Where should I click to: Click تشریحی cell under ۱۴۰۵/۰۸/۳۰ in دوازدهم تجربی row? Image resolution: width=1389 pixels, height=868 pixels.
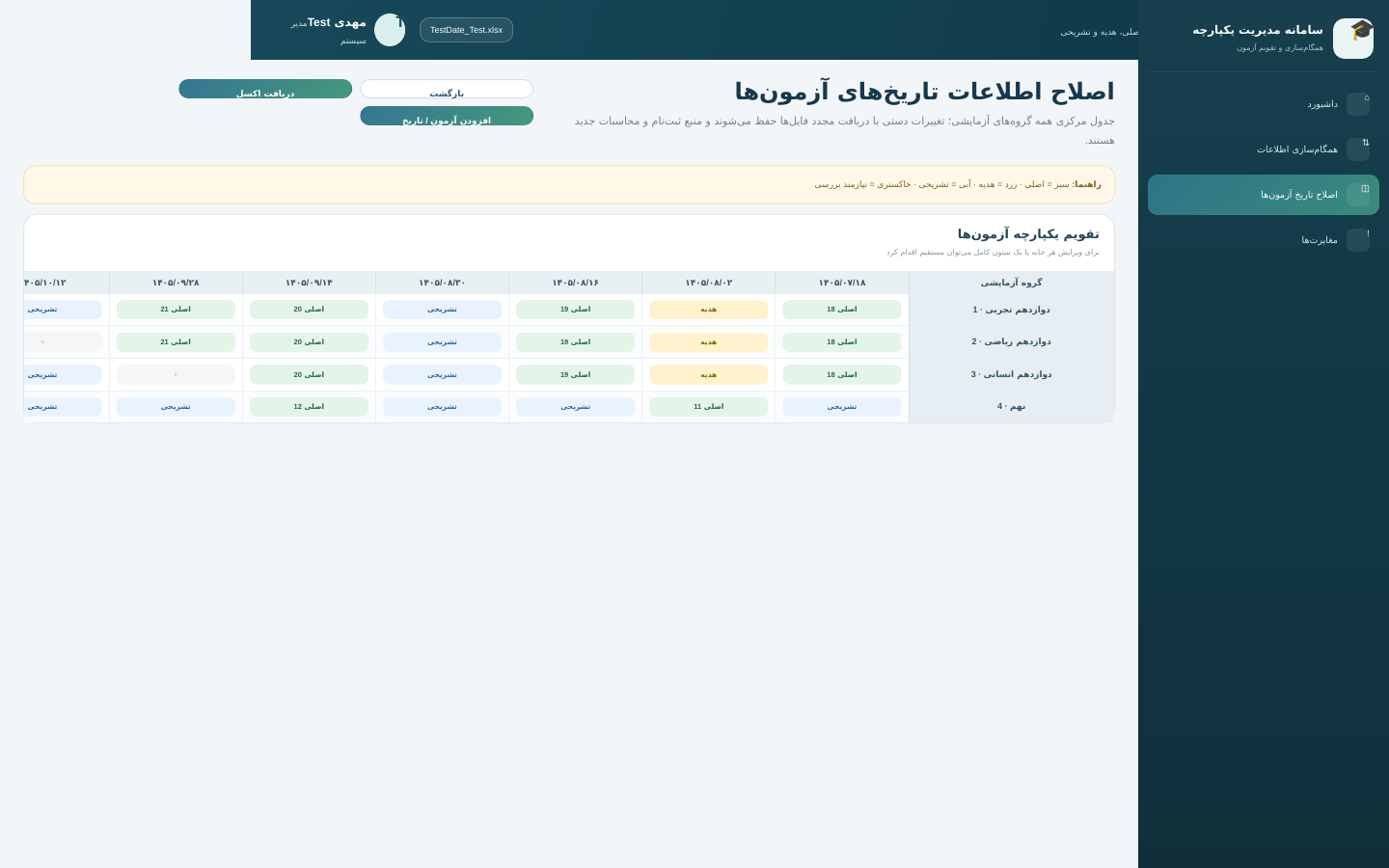point(443,310)
